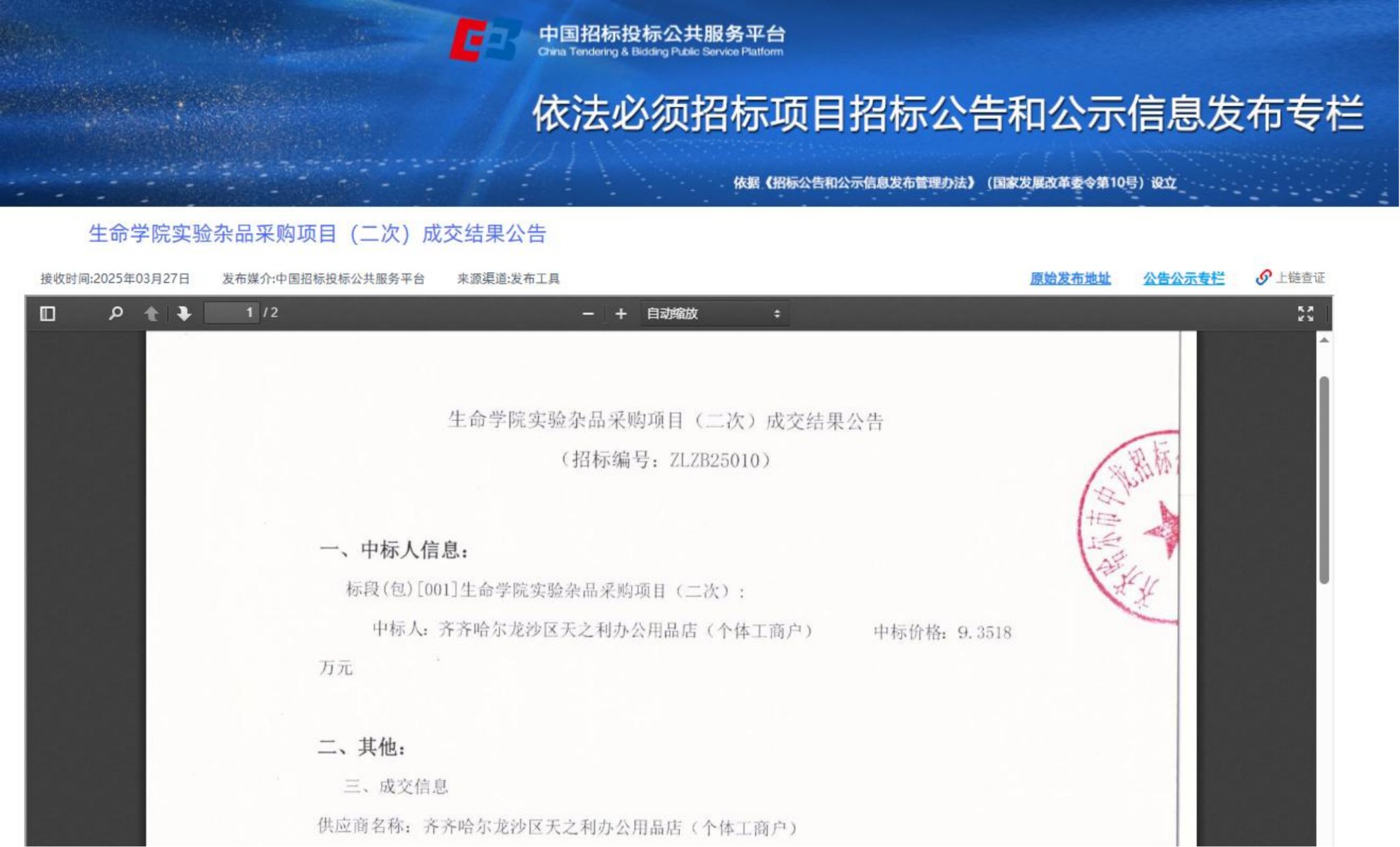The height and width of the screenshot is (847, 1400).
Task: Zoom in with the plus icon
Action: coord(621,314)
